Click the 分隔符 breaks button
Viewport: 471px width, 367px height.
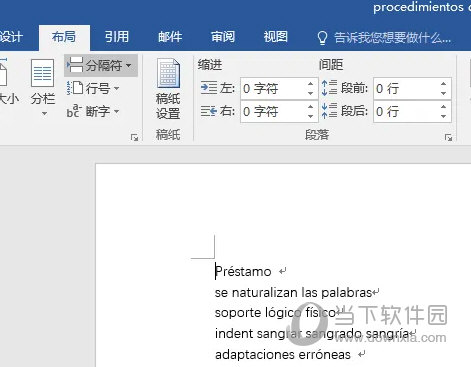pyautogui.click(x=101, y=65)
